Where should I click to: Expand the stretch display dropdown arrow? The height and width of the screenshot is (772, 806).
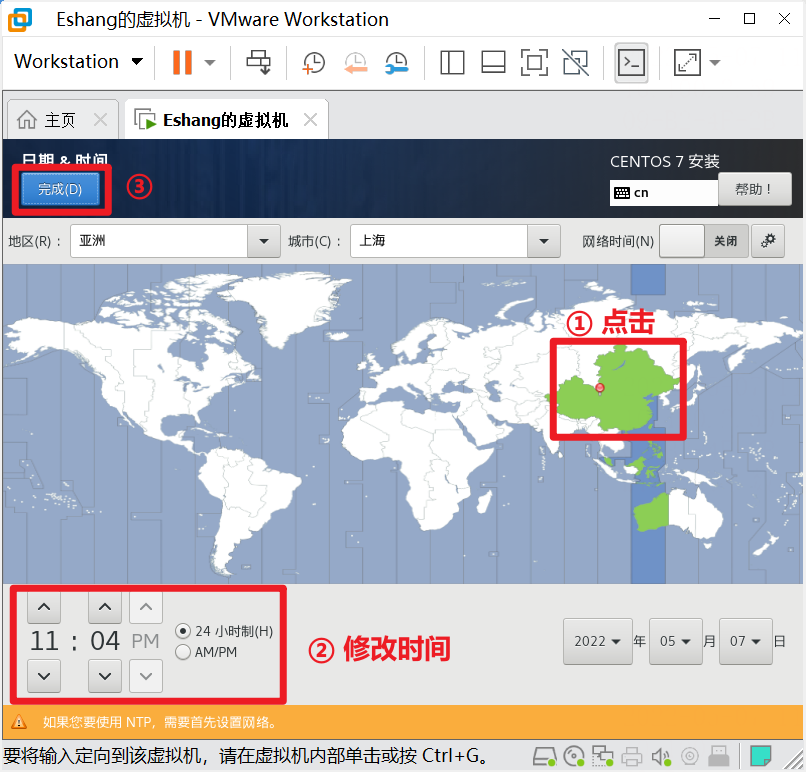(x=715, y=63)
